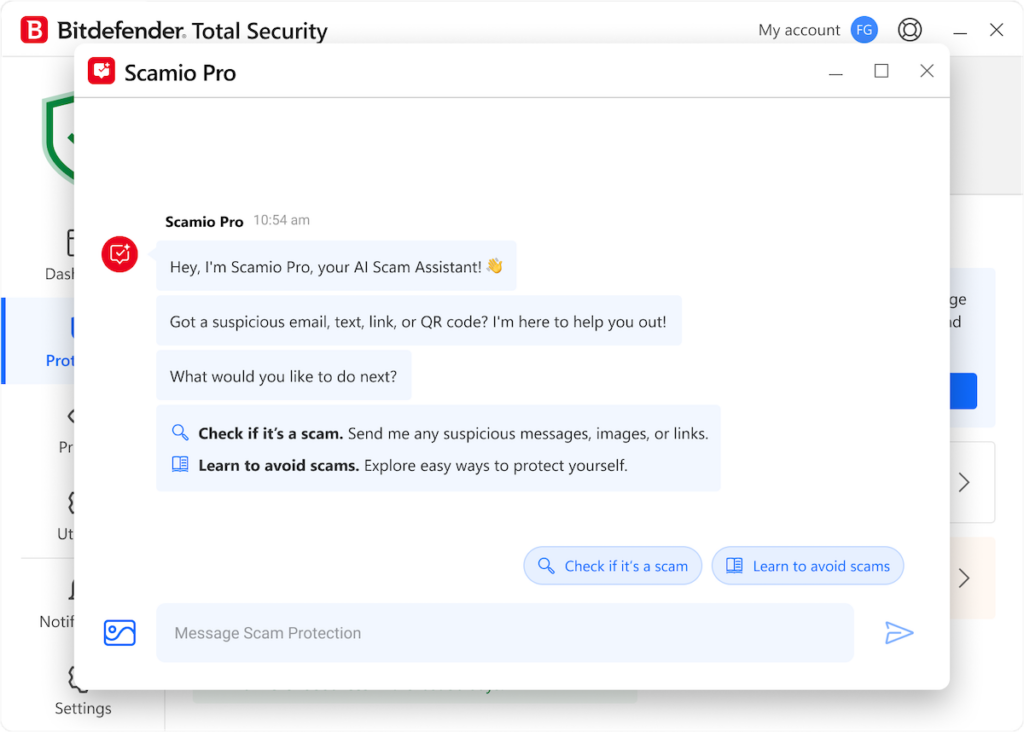Screen dimensions: 1024x732
Task: Open the settings gear in the top bar
Action: click(x=910, y=30)
